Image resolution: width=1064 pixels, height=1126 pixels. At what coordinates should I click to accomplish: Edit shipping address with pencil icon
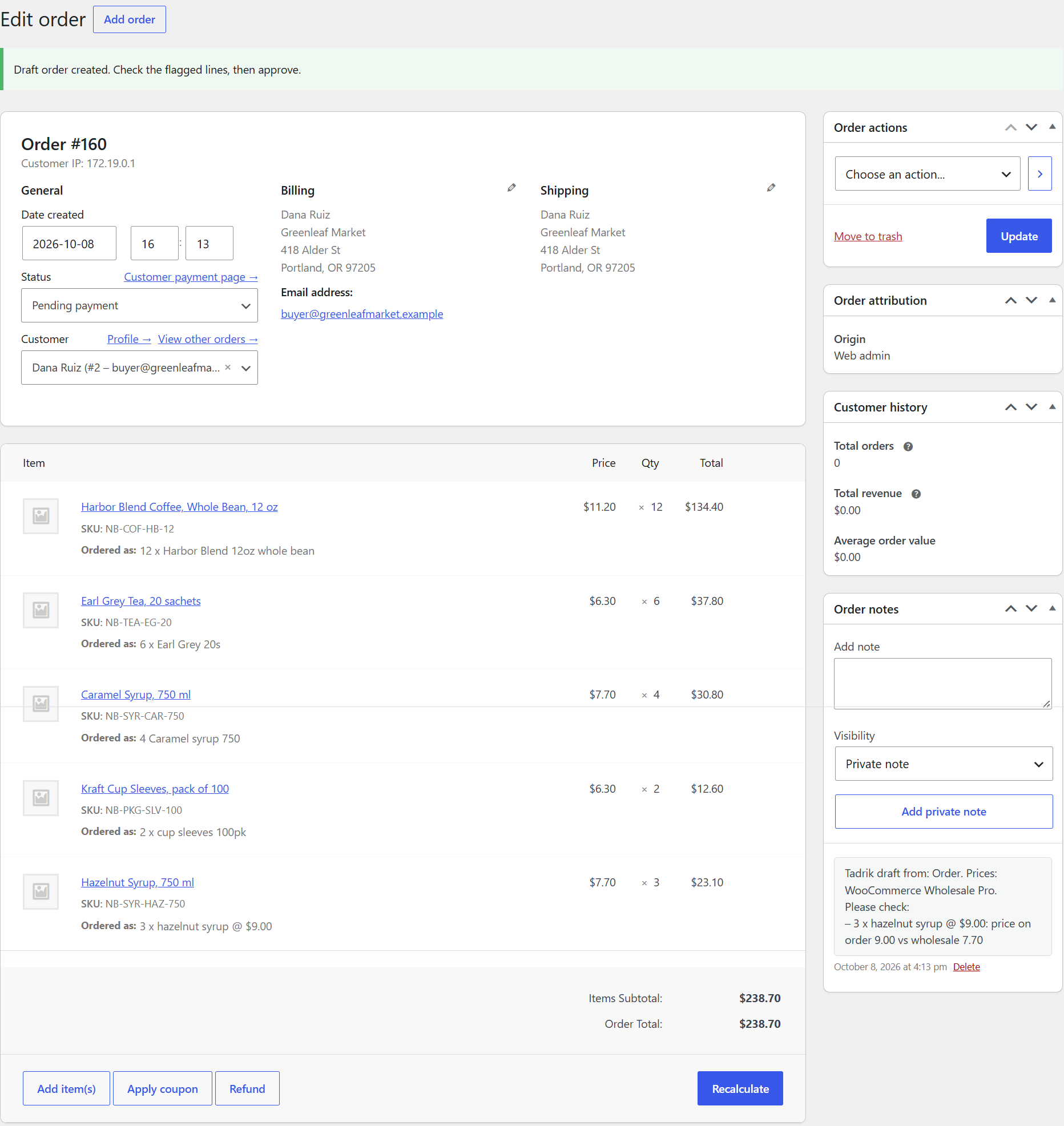point(771,188)
